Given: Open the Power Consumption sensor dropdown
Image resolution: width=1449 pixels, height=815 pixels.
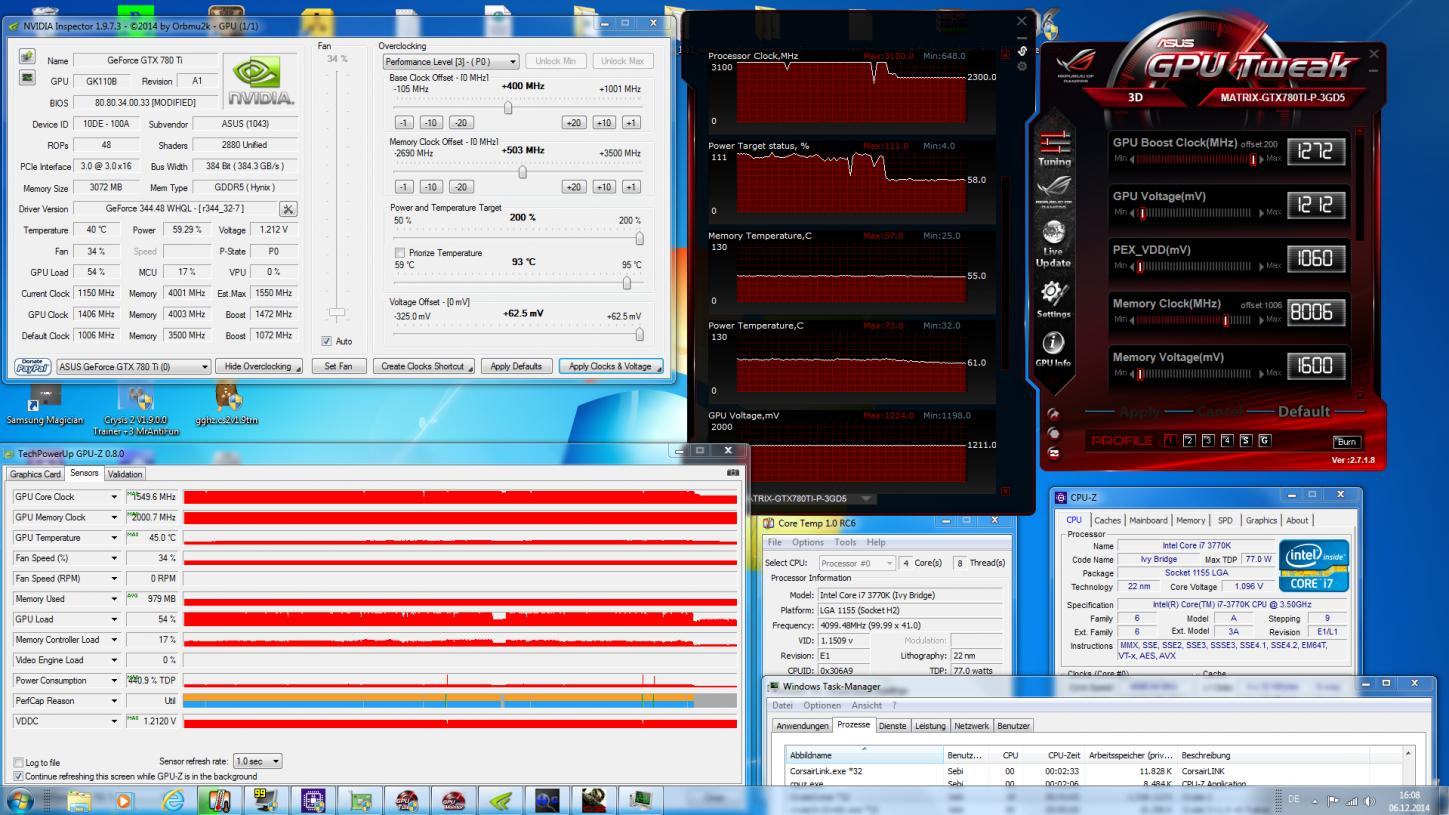Looking at the screenshot, I should [114, 680].
